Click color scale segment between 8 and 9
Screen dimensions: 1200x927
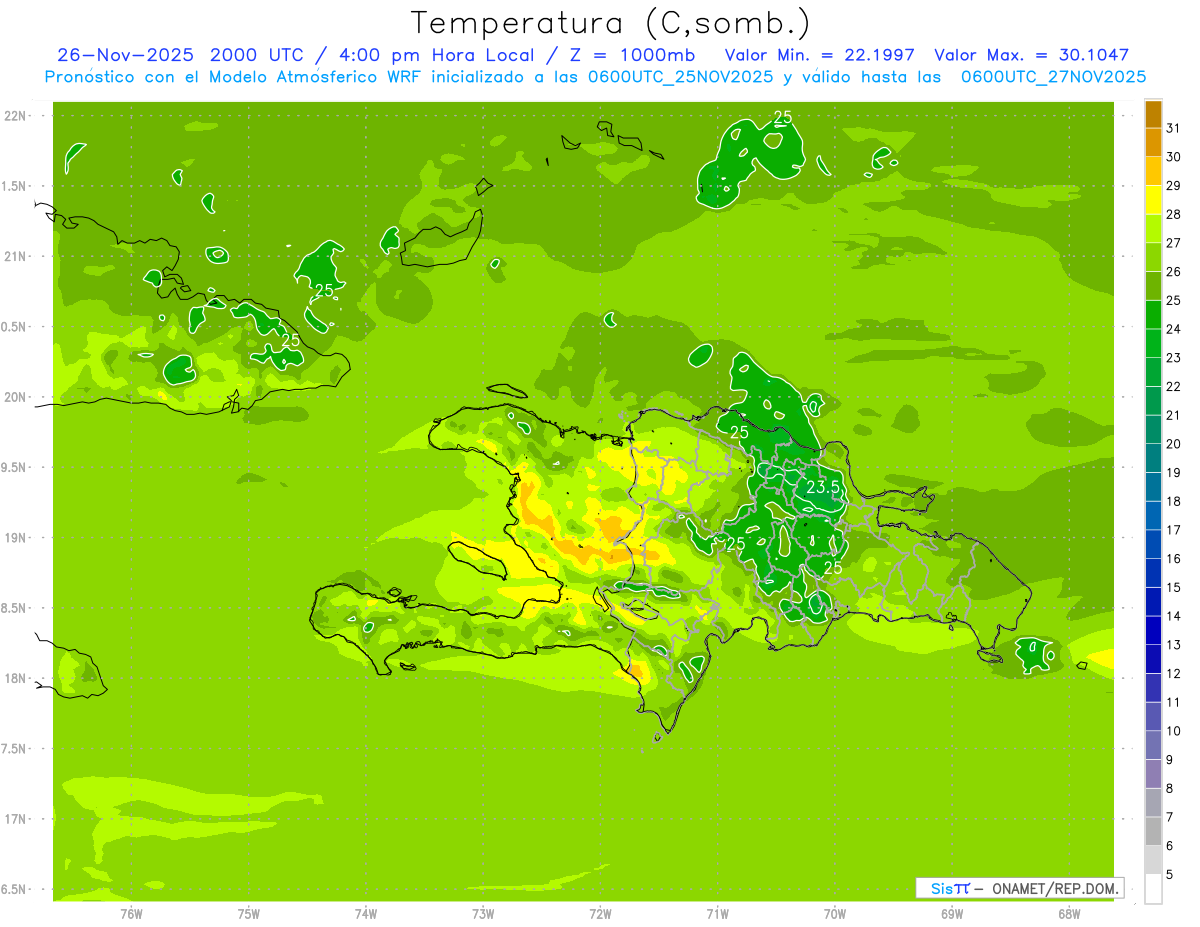tap(1153, 775)
